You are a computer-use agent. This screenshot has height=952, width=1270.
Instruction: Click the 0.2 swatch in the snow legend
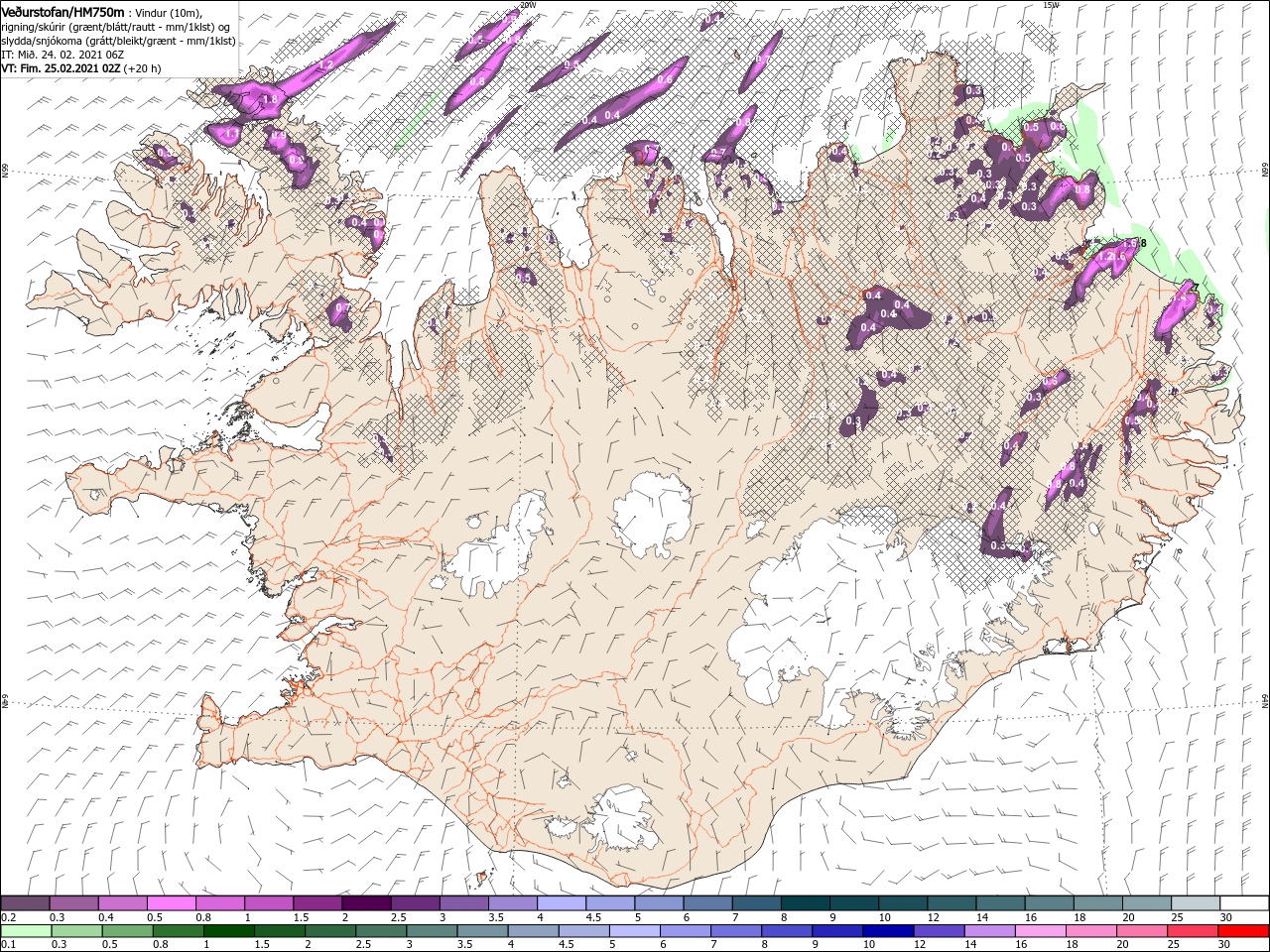pyautogui.click(x=25, y=903)
